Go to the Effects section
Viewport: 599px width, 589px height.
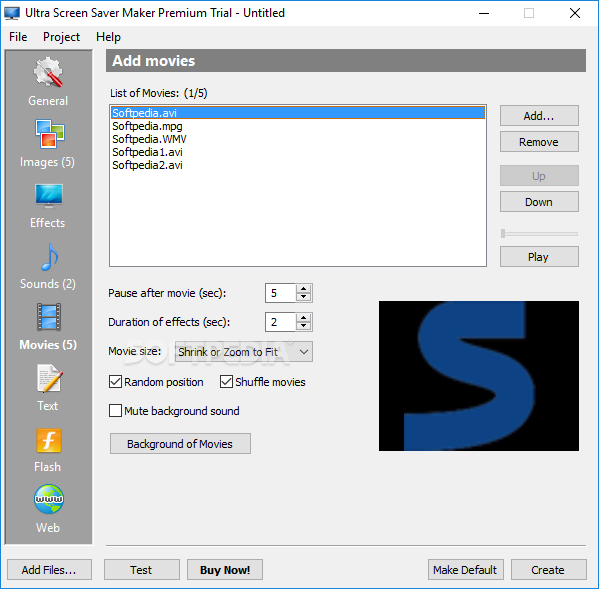pos(48,206)
